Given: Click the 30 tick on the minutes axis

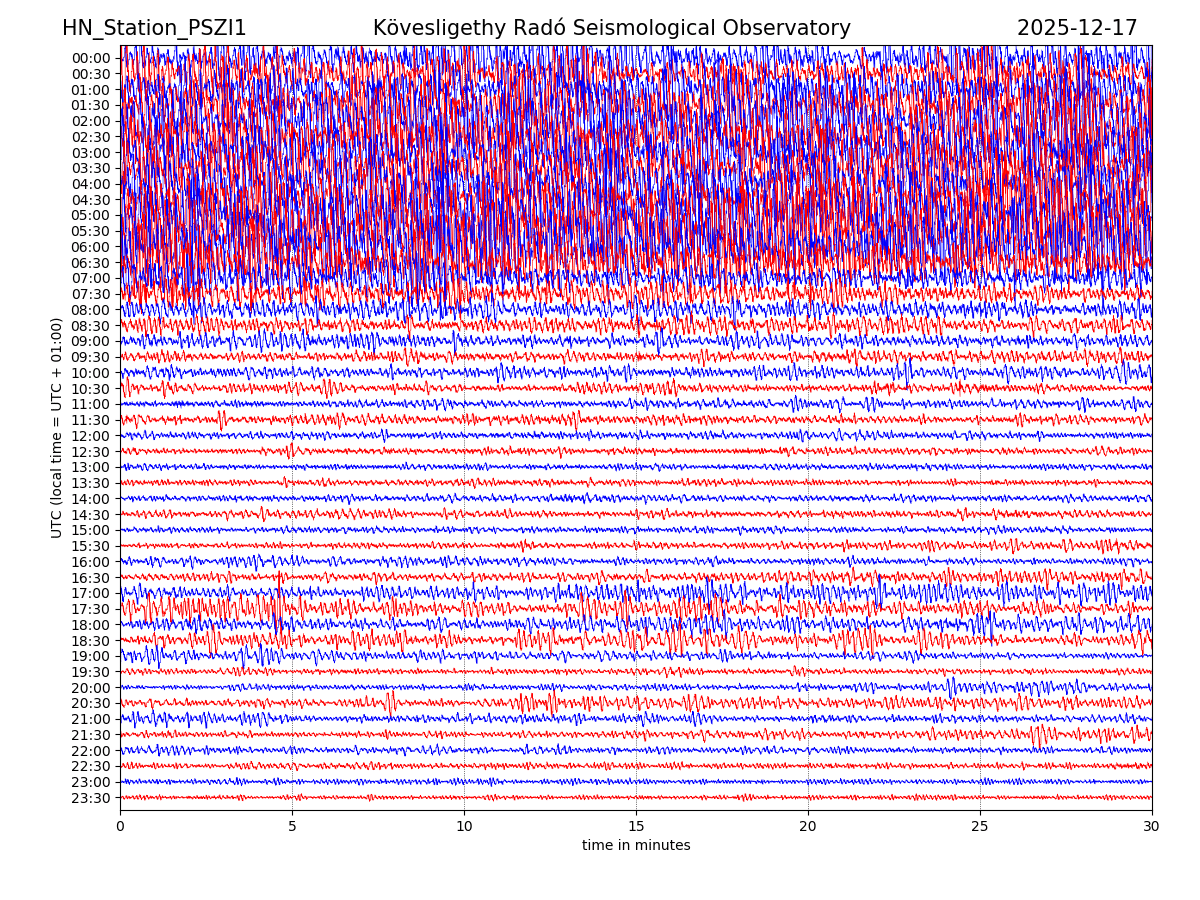Looking at the screenshot, I should tap(1152, 826).
